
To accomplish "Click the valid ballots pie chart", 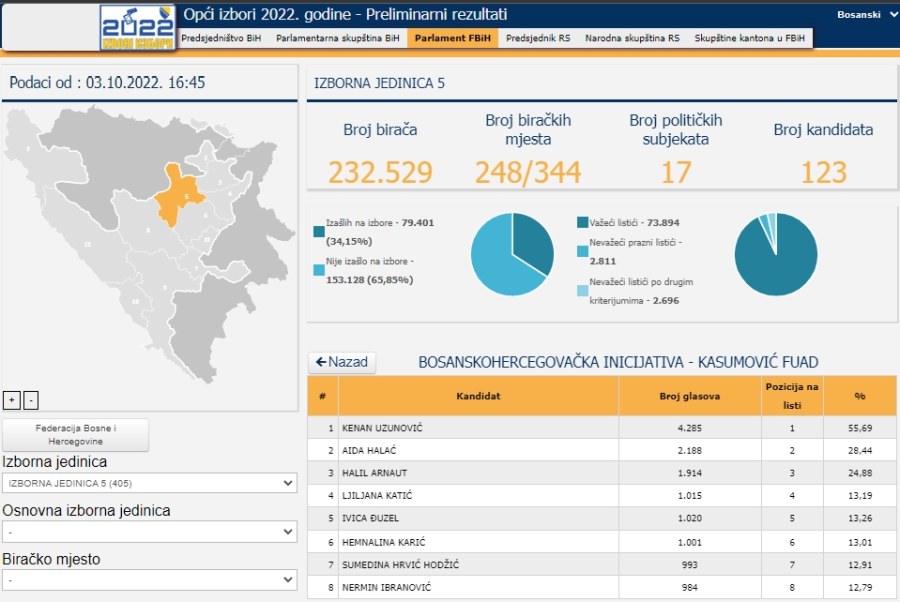I will coord(775,254).
